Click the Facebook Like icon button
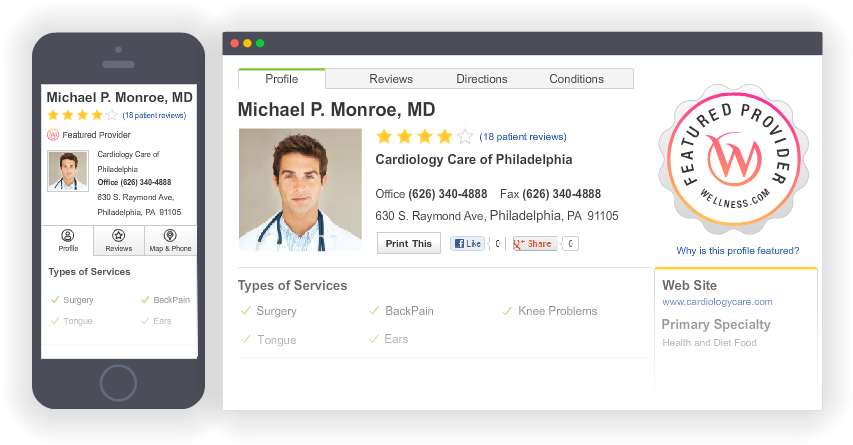This screenshot has height=445, width=853. click(467, 244)
